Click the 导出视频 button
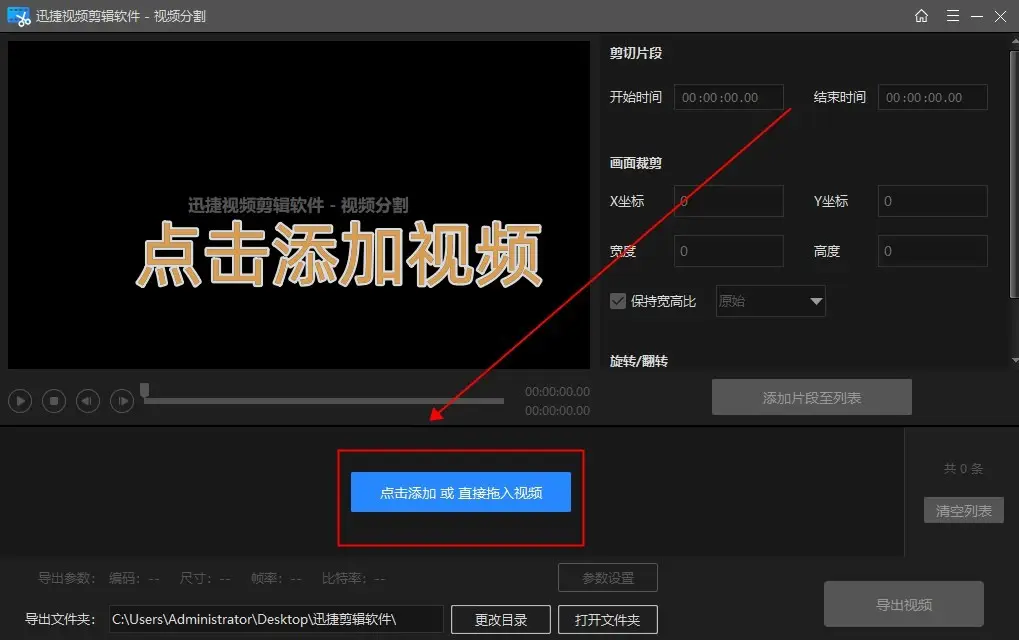Screen dimensions: 1019x640 (903, 604)
